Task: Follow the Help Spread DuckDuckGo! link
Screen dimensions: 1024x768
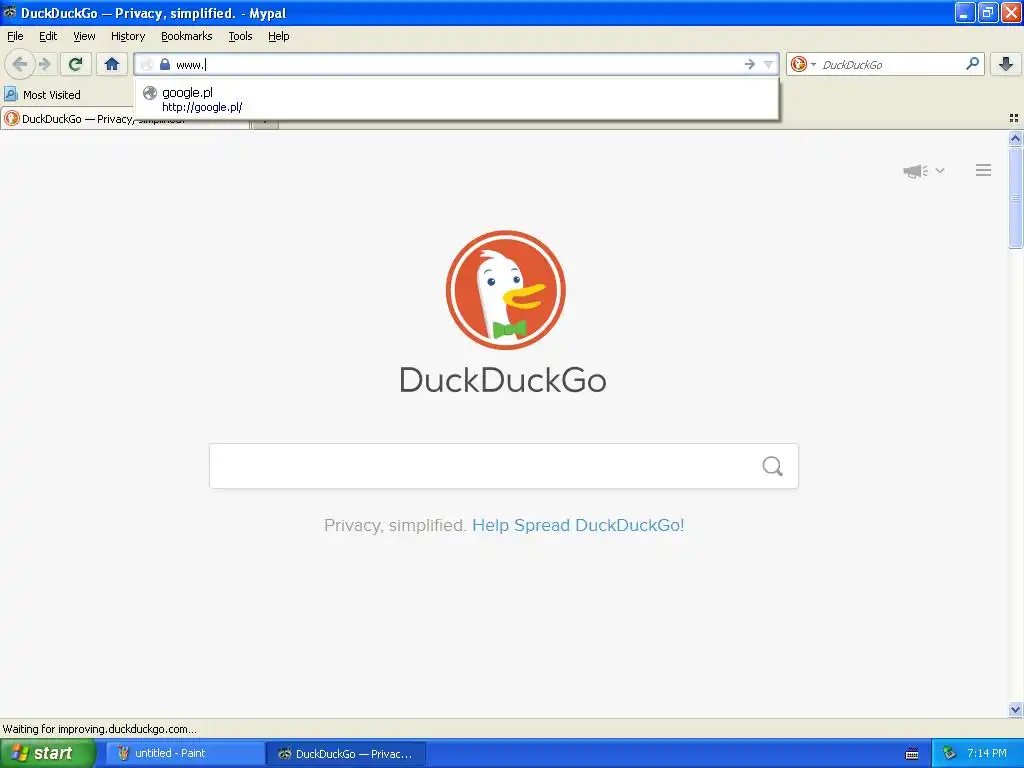Action: (578, 525)
